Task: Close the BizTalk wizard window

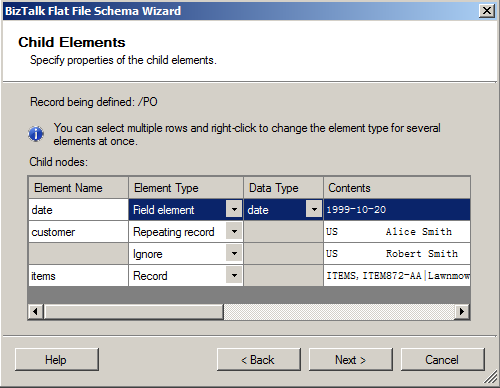Action: point(487,11)
